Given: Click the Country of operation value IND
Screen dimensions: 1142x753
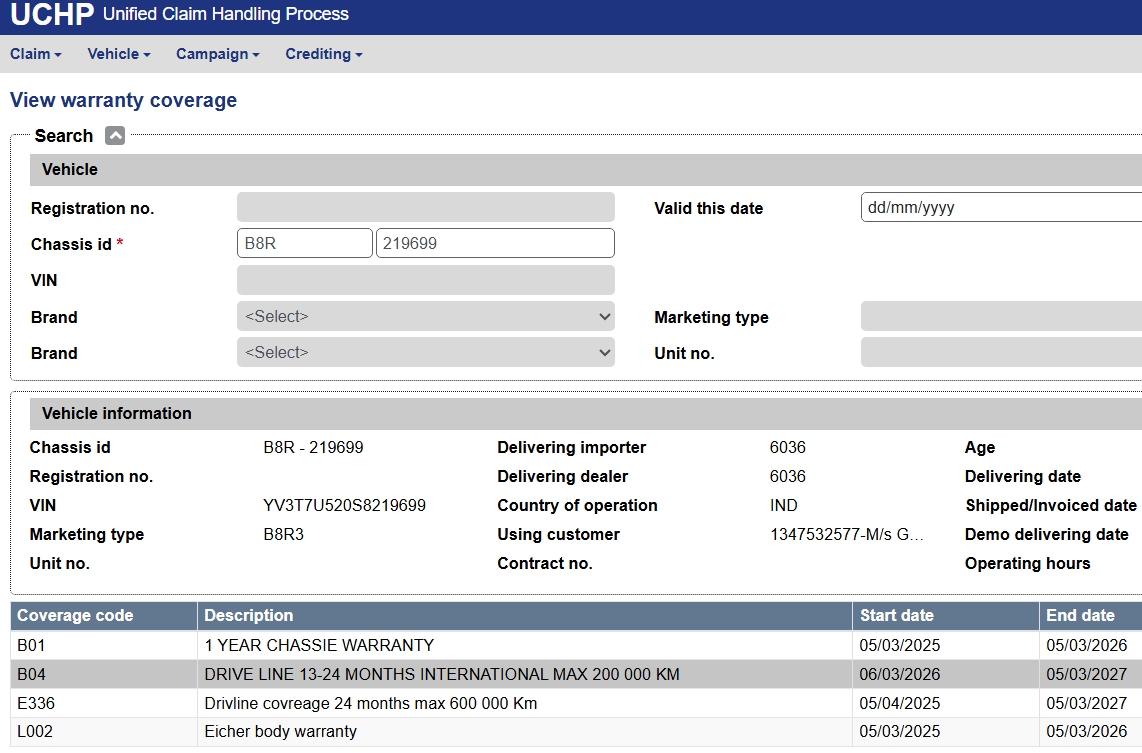Looking at the screenshot, I should tap(784, 505).
